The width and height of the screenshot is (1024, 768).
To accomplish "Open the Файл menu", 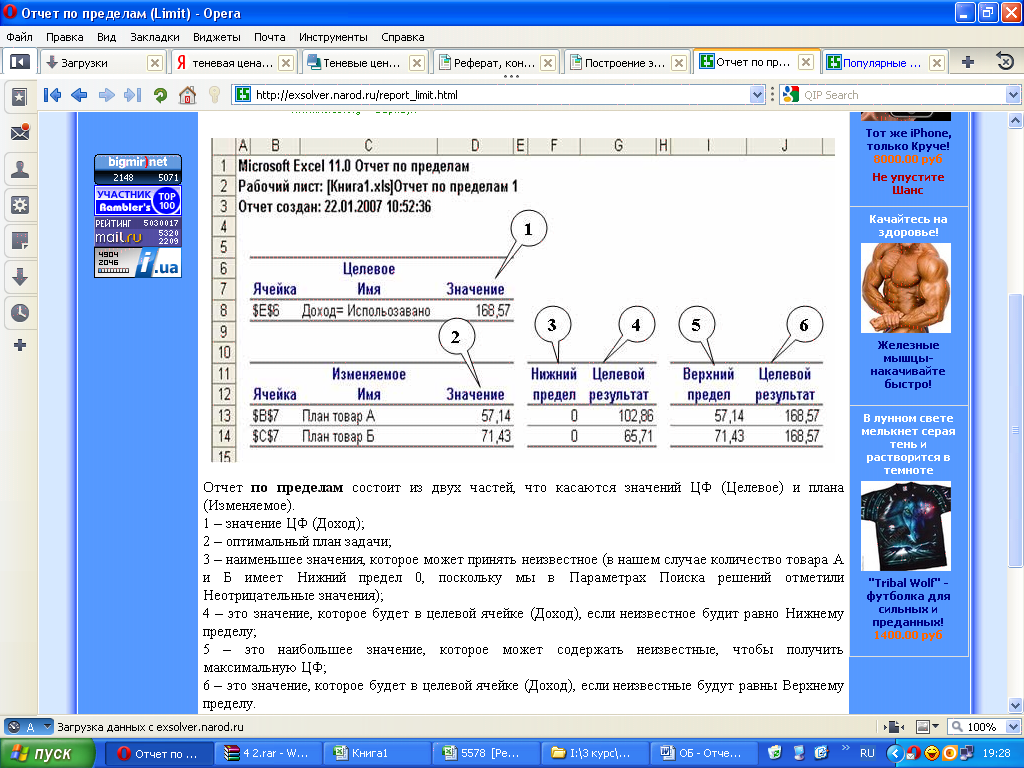I will 20,37.
